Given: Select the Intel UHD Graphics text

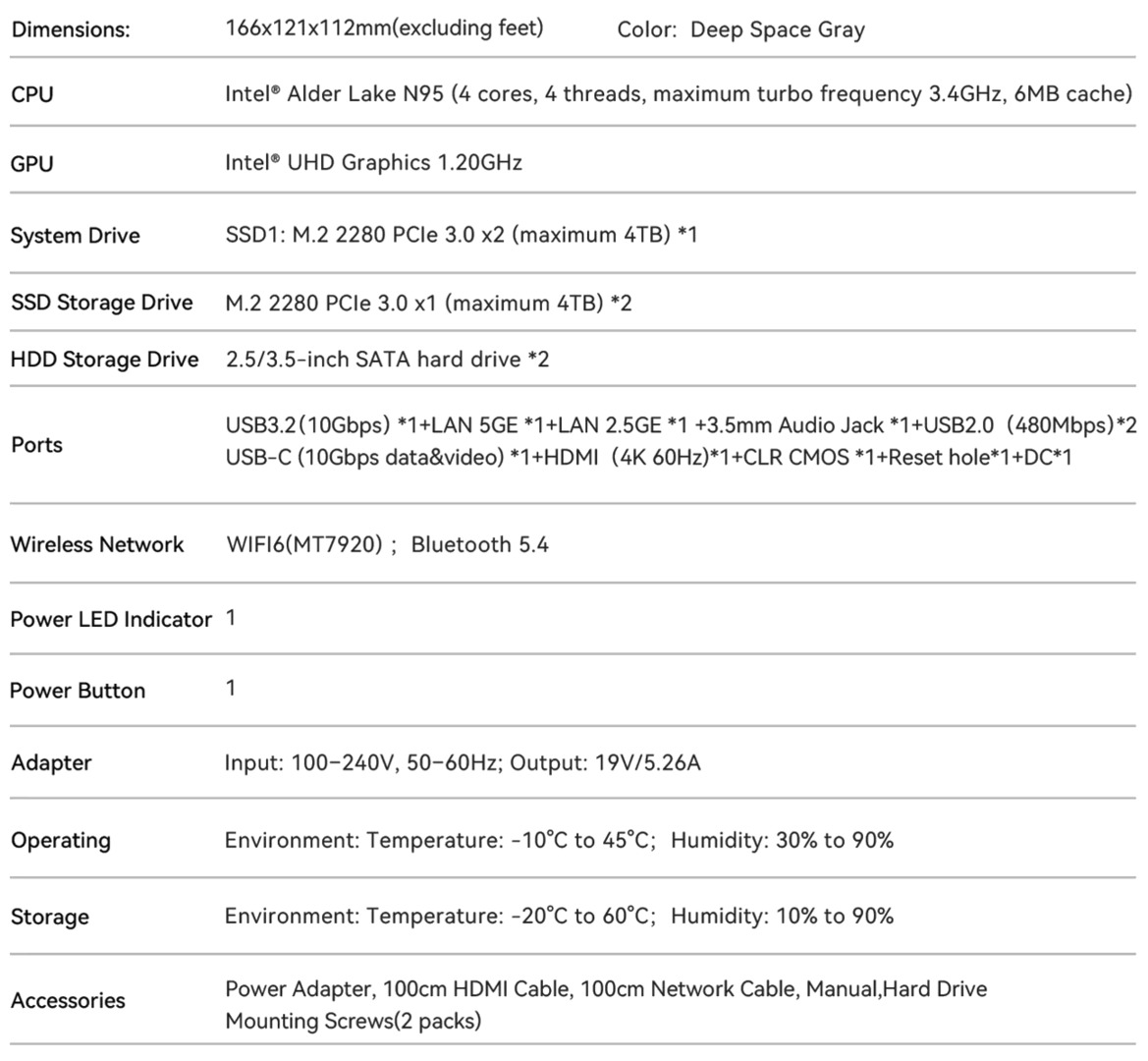Looking at the screenshot, I should click(x=373, y=163).
